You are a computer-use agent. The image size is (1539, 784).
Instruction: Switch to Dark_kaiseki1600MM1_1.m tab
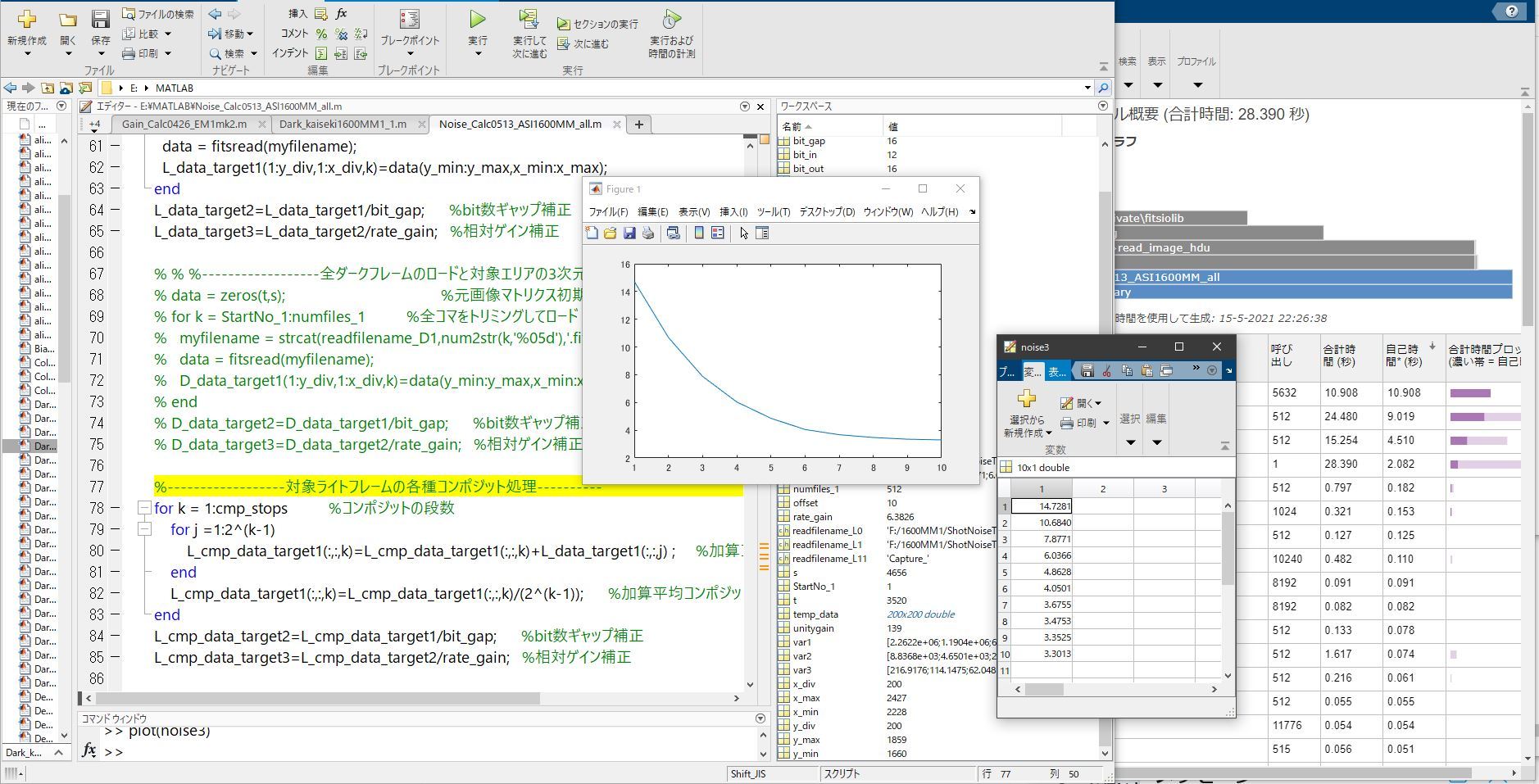[343, 125]
